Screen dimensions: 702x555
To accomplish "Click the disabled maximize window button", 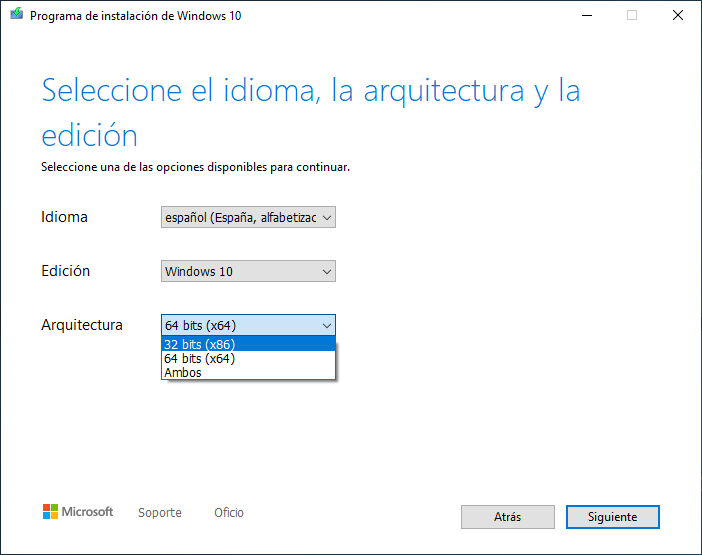I will (631, 15).
